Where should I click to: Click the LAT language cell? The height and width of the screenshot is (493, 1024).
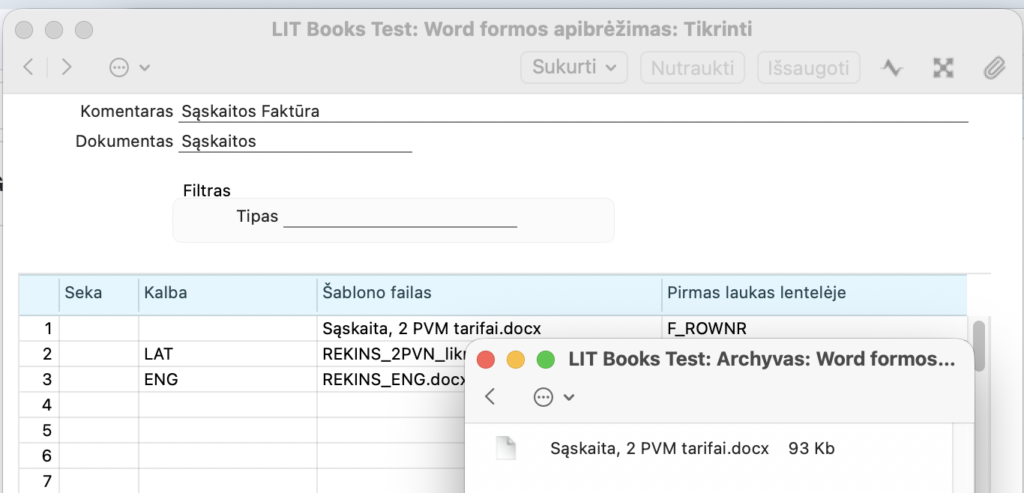[x=228, y=355]
